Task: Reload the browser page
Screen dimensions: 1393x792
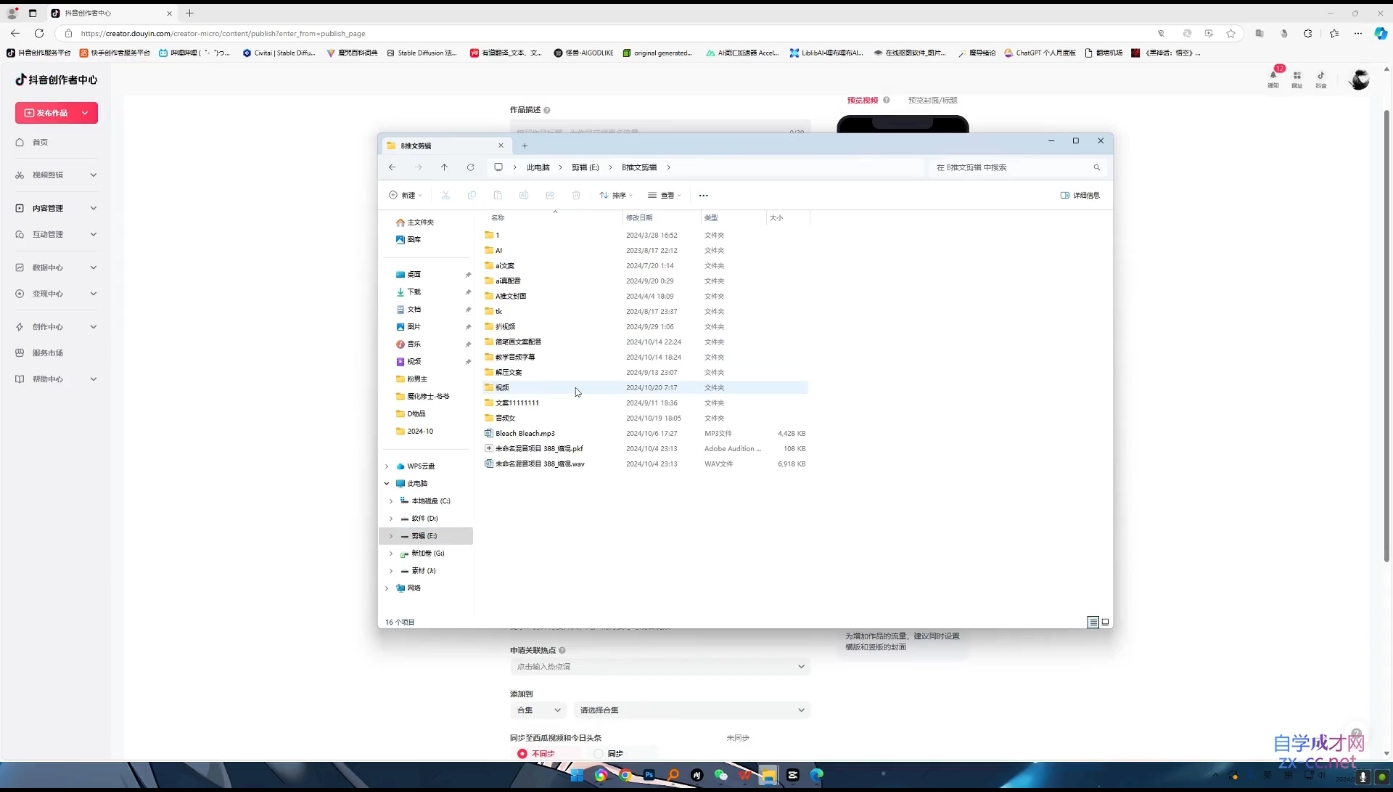Action: (38, 33)
